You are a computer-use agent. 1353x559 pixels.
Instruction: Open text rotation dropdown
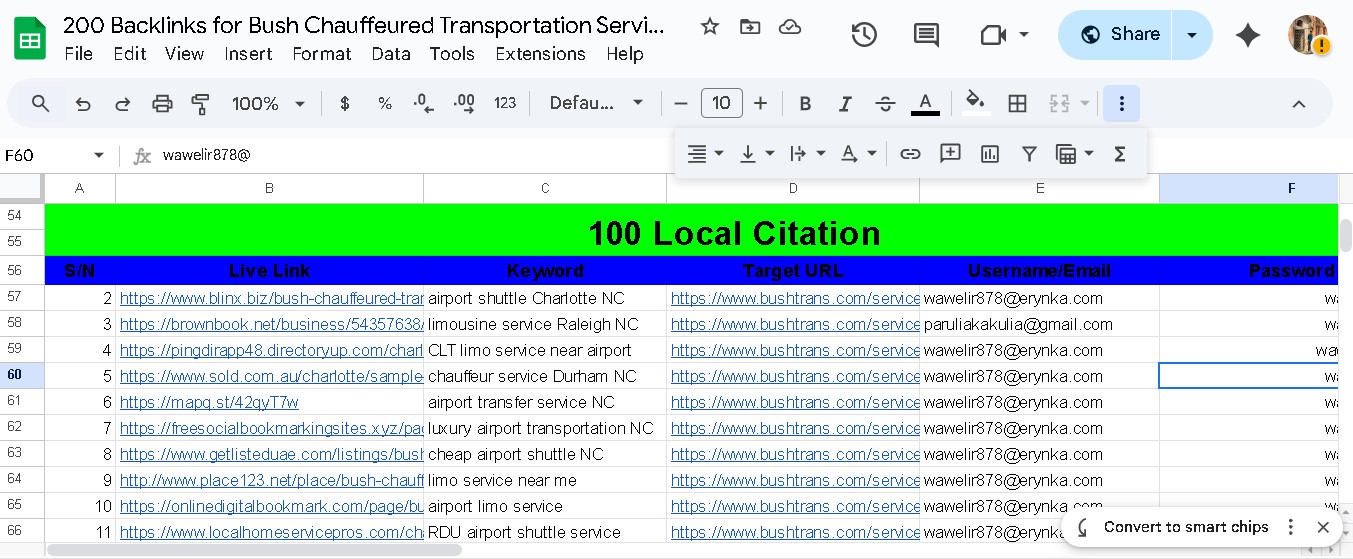coord(858,153)
